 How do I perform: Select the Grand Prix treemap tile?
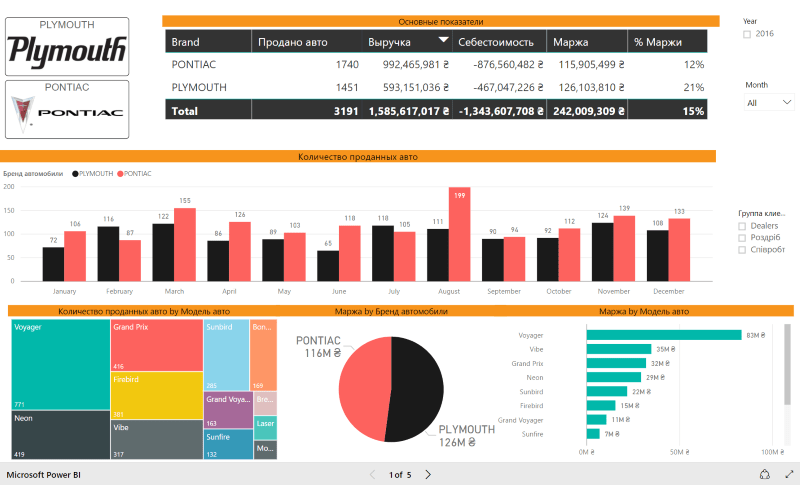157,345
